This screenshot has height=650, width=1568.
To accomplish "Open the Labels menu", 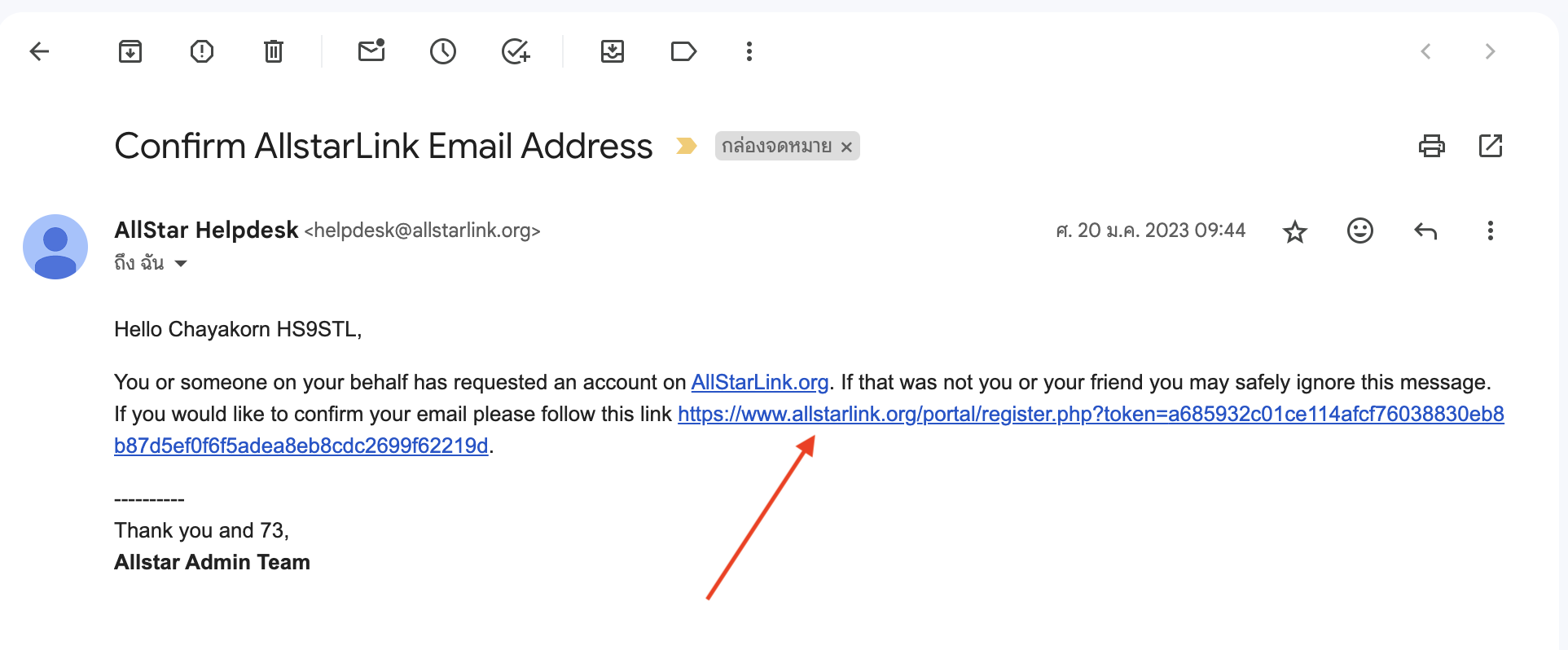I will (x=683, y=52).
